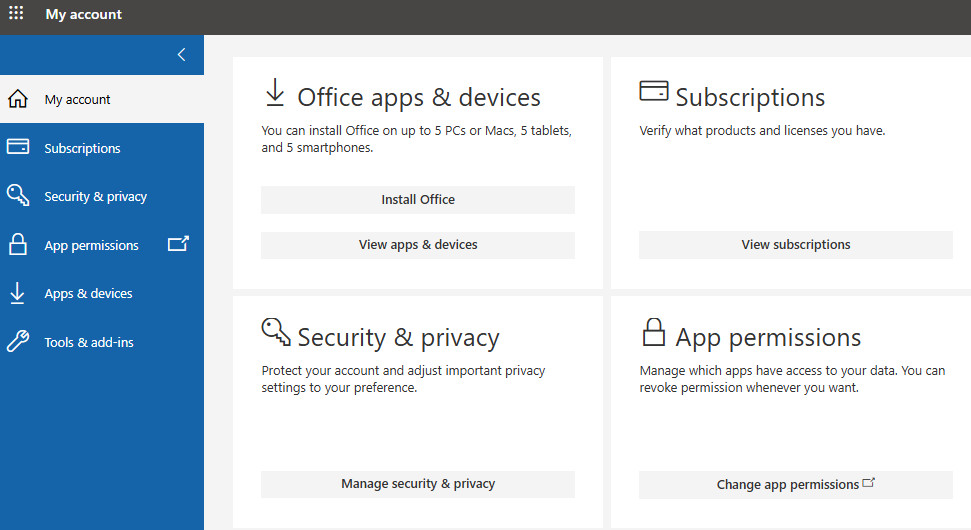Click View apps & devices button
This screenshot has width=971, height=530.
418,245
